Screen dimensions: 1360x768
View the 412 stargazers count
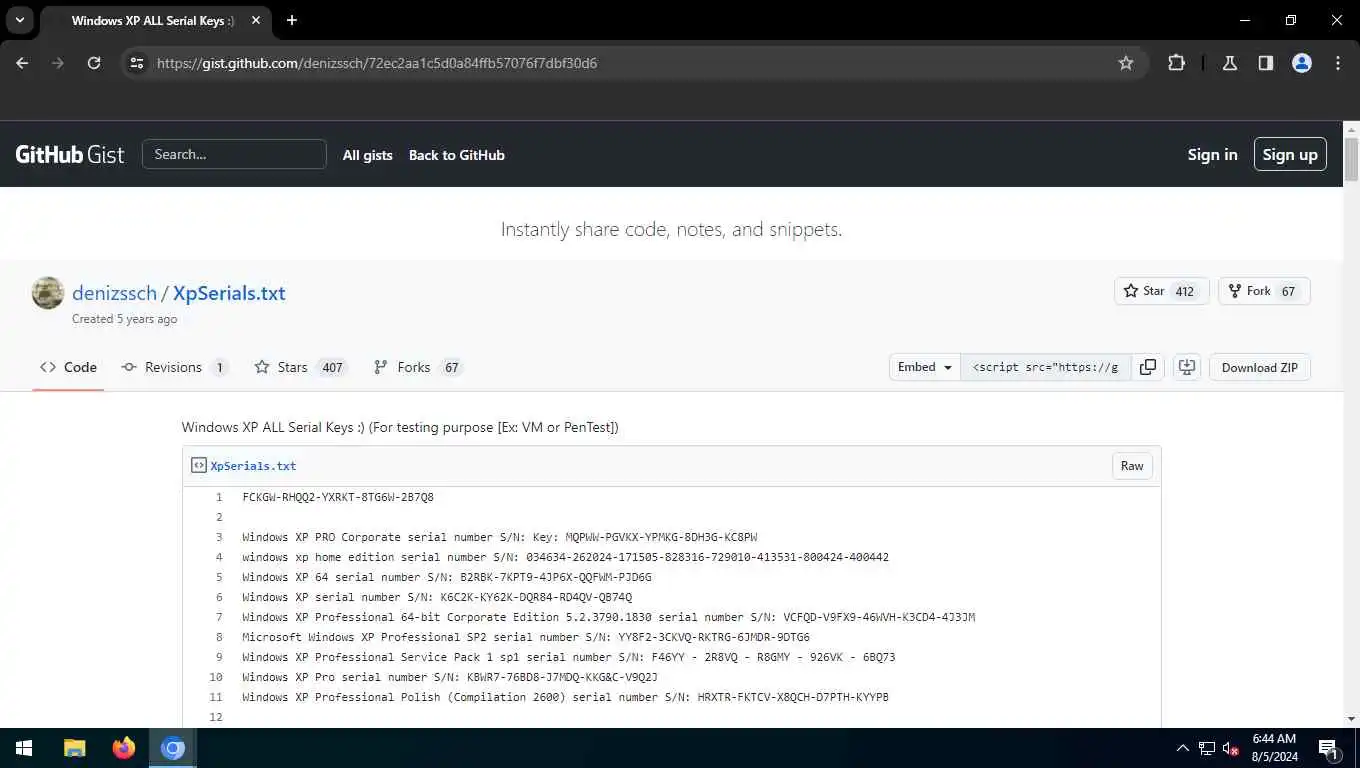pos(1185,291)
